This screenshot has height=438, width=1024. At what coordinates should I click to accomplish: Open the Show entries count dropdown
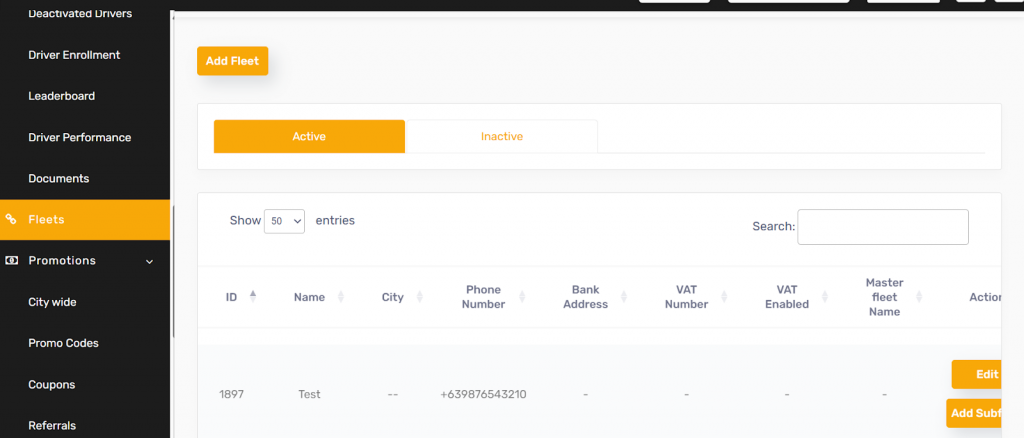pyautogui.click(x=284, y=221)
